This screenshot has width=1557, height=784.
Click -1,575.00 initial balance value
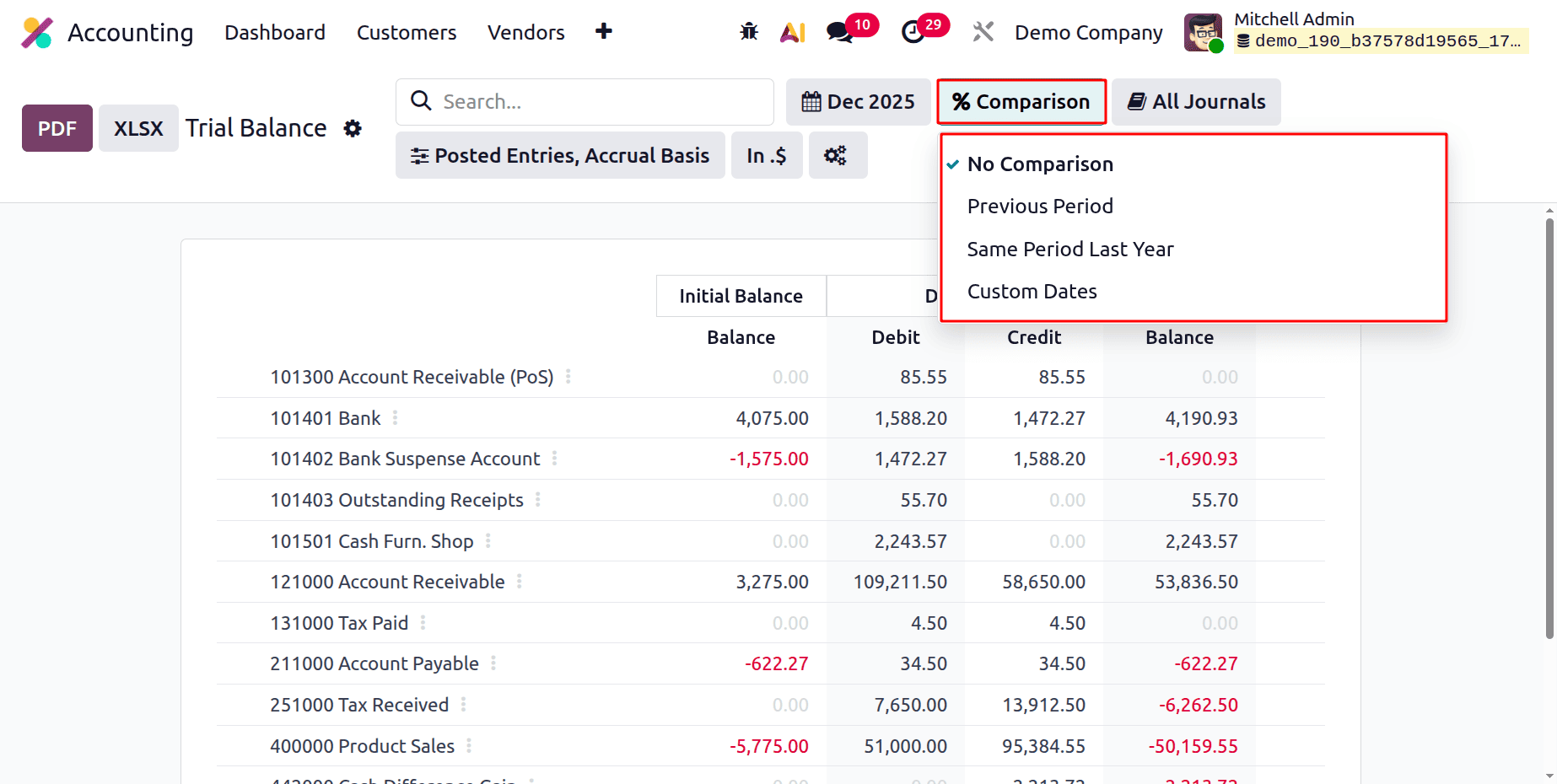point(768,459)
